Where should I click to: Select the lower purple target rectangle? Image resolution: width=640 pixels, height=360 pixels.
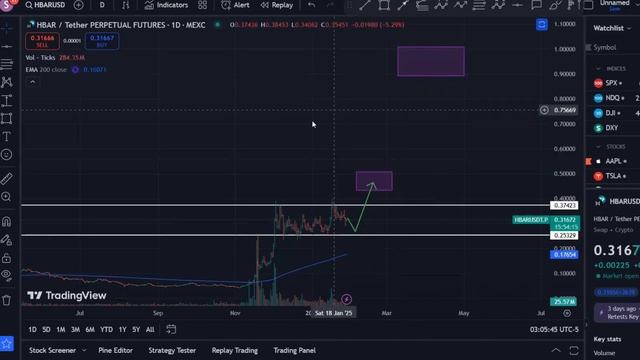tap(374, 181)
